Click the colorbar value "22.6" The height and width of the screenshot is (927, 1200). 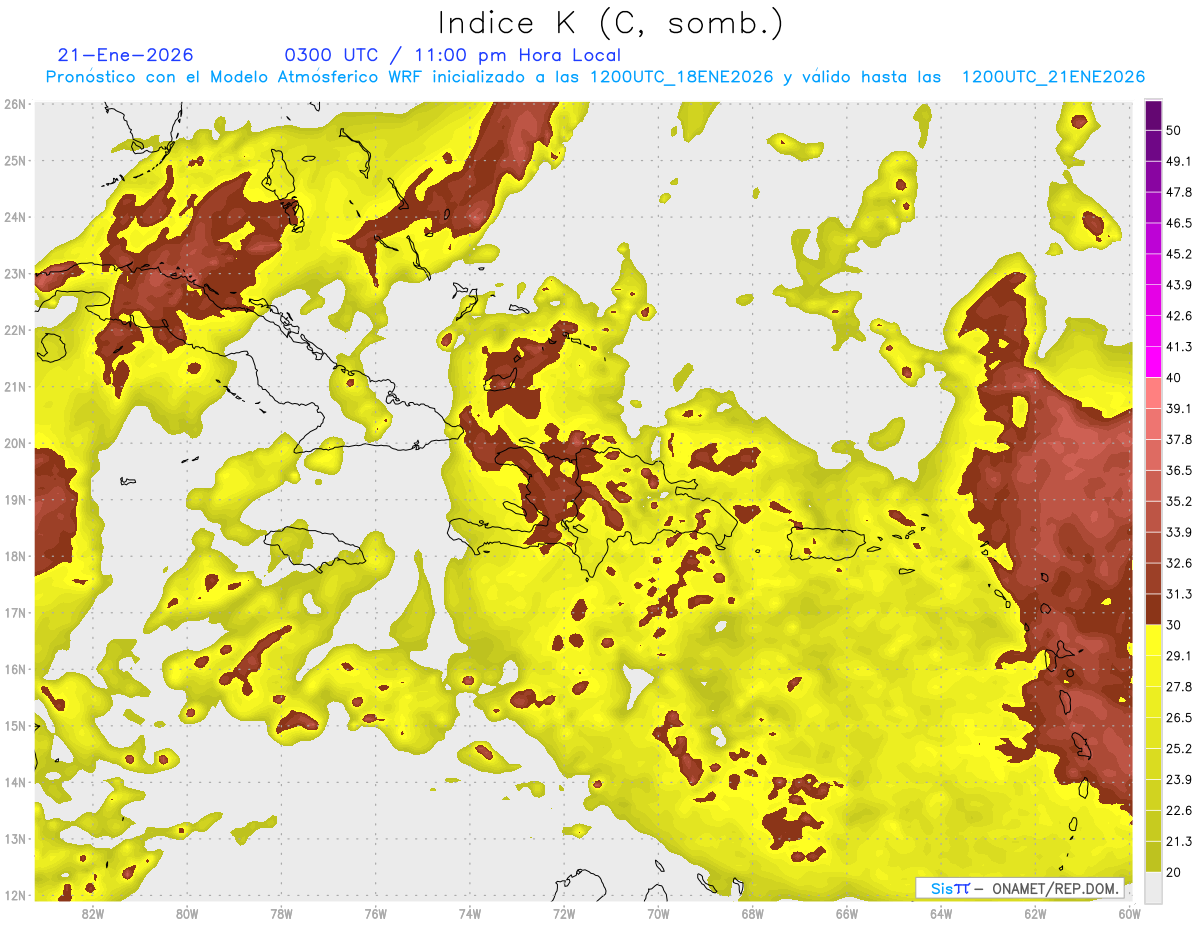pos(1178,811)
